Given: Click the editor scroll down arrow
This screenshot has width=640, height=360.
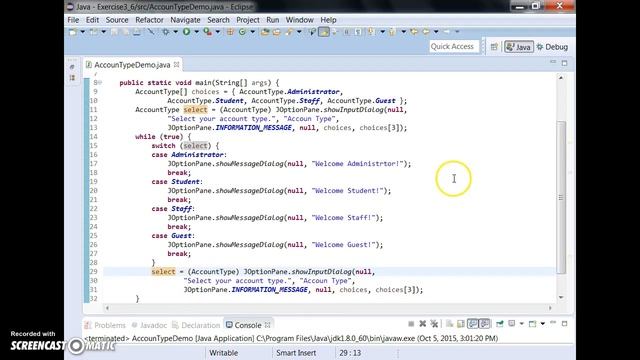Looking at the screenshot, I should click(x=561, y=298).
